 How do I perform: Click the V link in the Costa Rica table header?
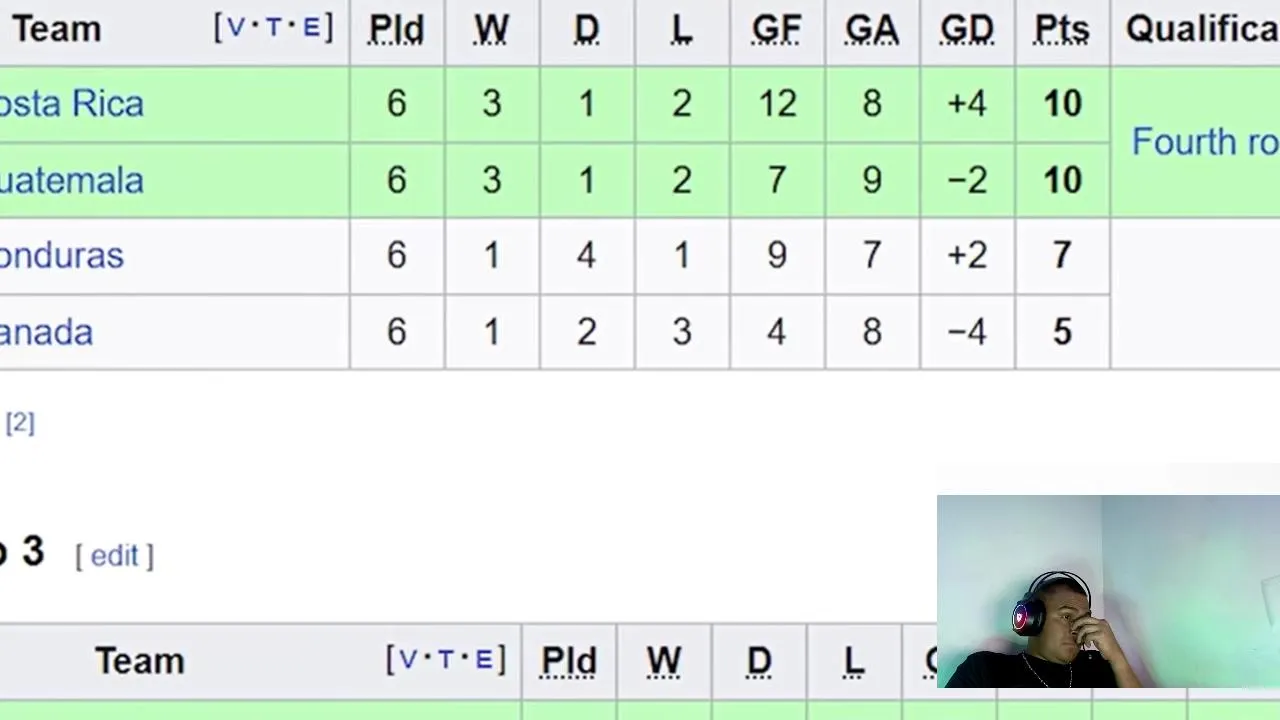pyautogui.click(x=236, y=28)
